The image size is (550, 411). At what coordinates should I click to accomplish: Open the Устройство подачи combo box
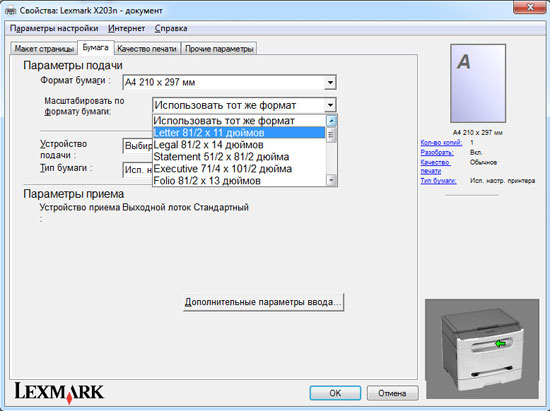point(138,146)
